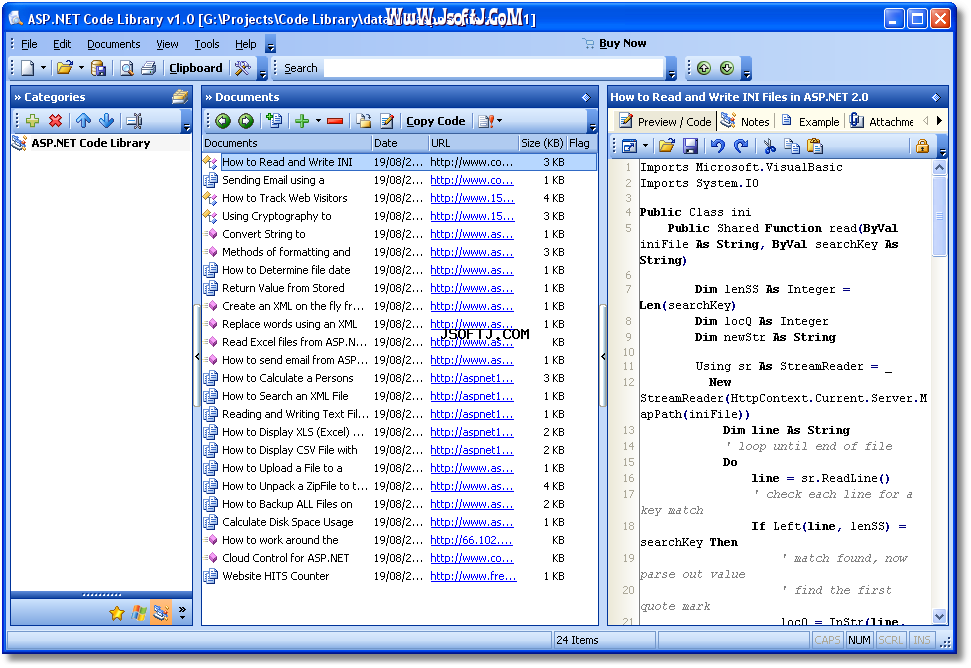Click the green search up arrow icon
The width and height of the screenshot is (971, 668).
[703, 68]
